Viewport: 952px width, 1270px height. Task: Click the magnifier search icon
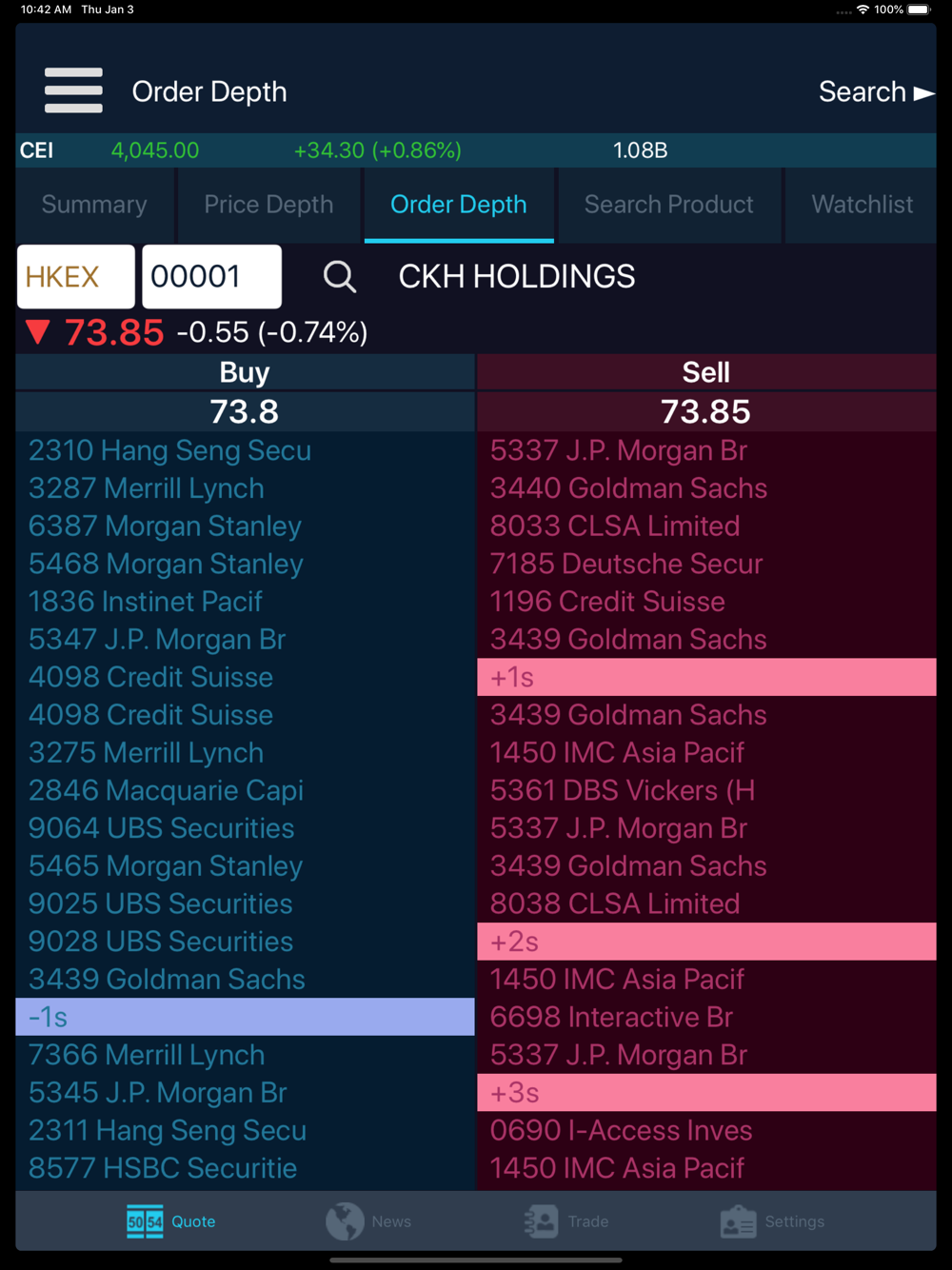pyautogui.click(x=339, y=277)
